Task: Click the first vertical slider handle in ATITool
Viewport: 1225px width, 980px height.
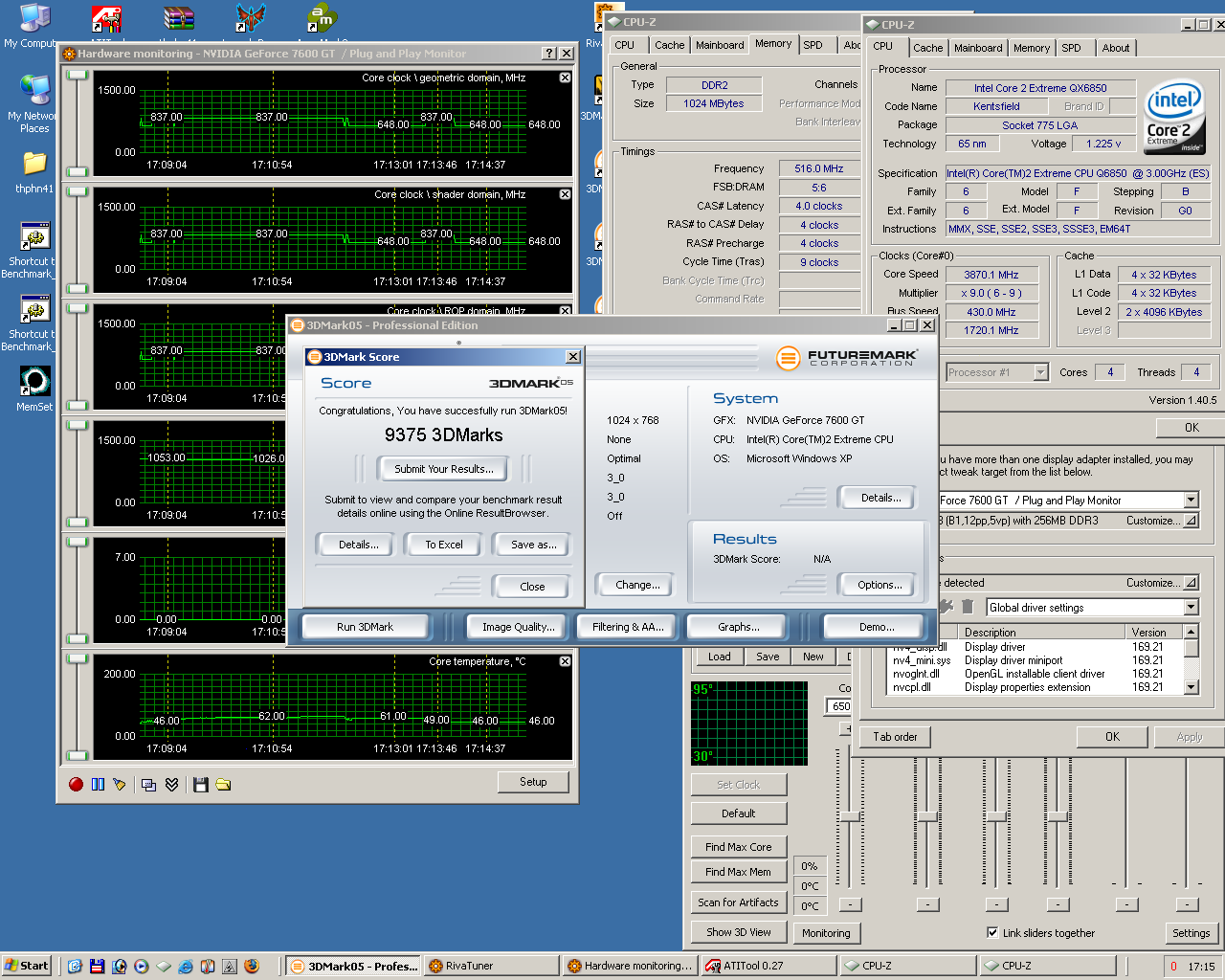Action: click(x=850, y=816)
